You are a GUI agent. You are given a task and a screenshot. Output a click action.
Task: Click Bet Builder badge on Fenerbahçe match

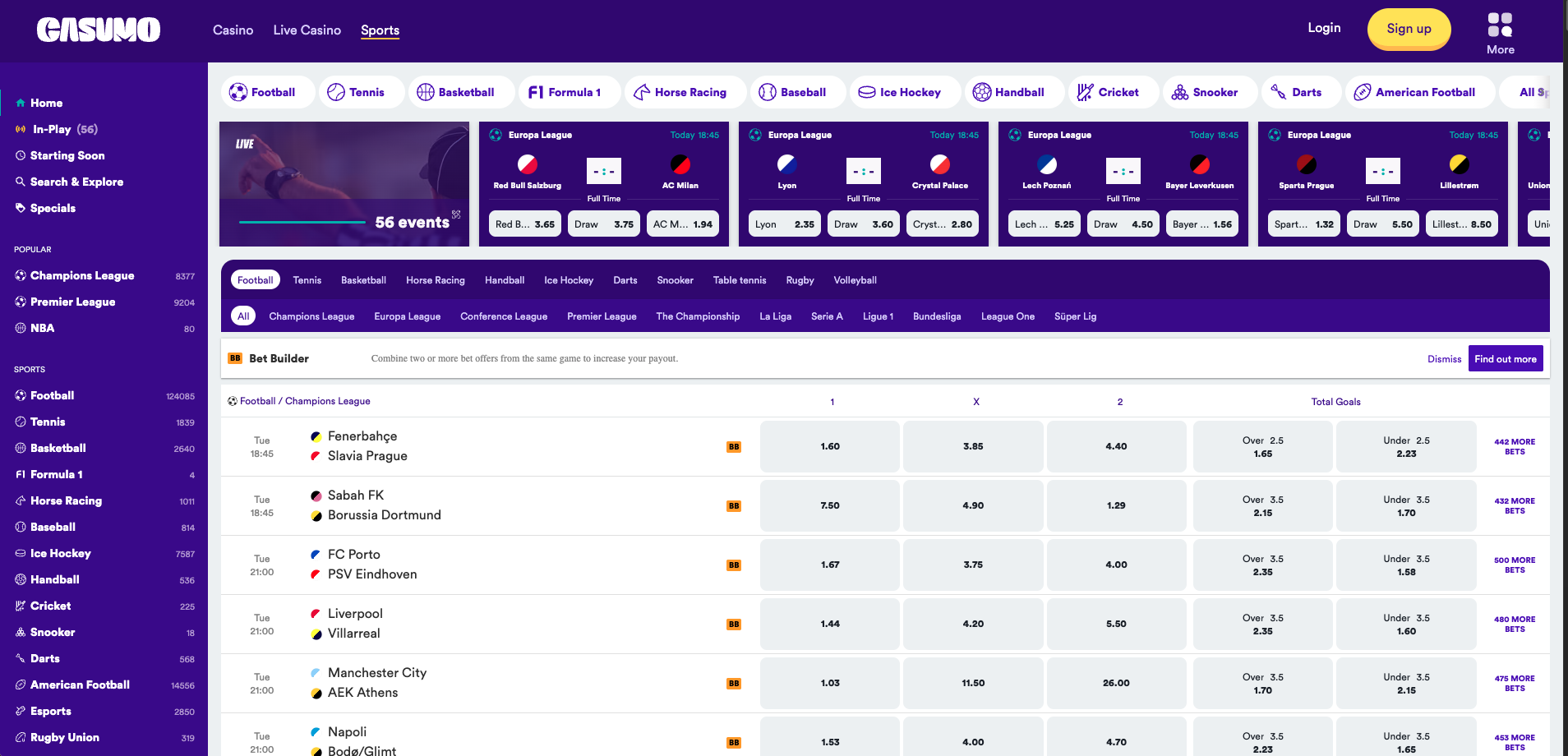[x=734, y=447]
